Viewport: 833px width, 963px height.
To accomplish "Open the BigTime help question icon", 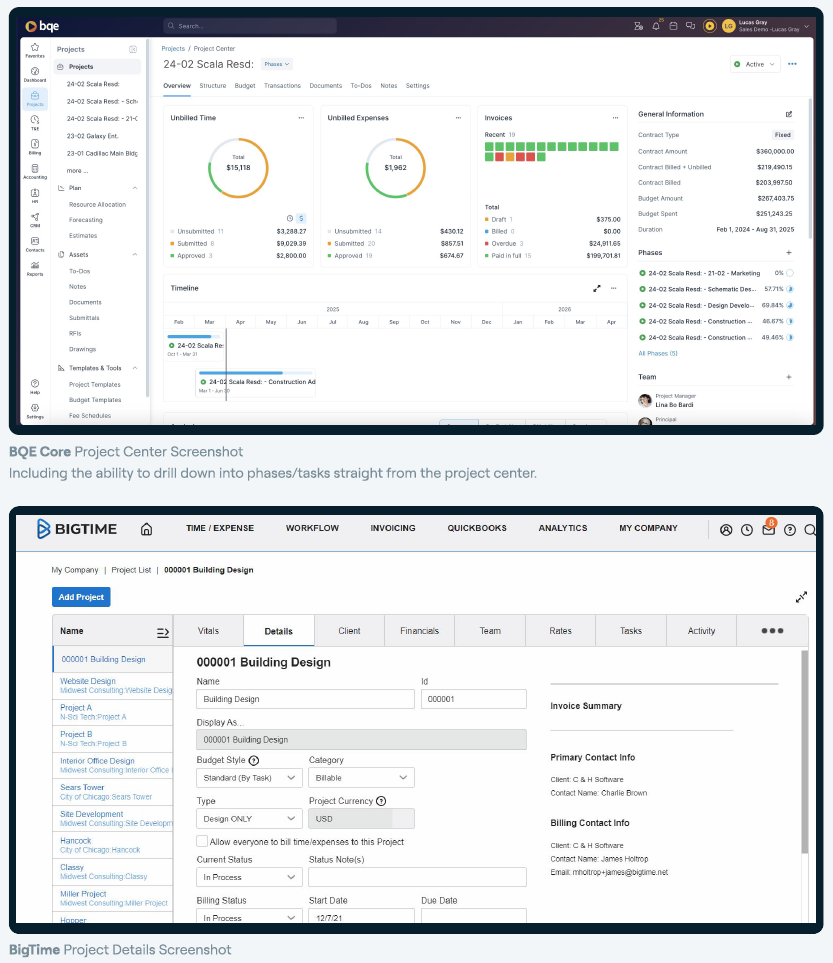I will (x=790, y=530).
